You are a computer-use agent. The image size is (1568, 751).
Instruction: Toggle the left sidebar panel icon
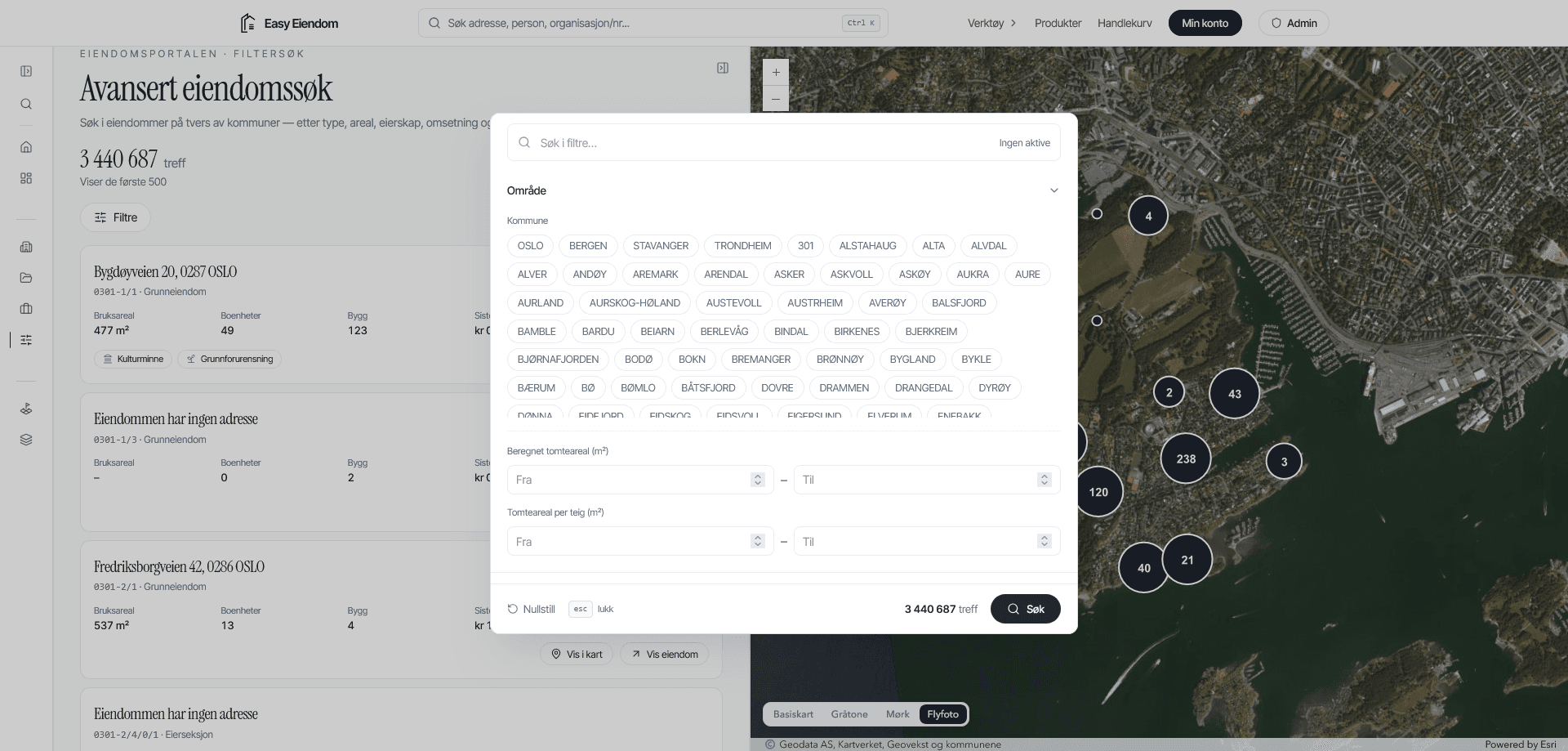pos(26,71)
